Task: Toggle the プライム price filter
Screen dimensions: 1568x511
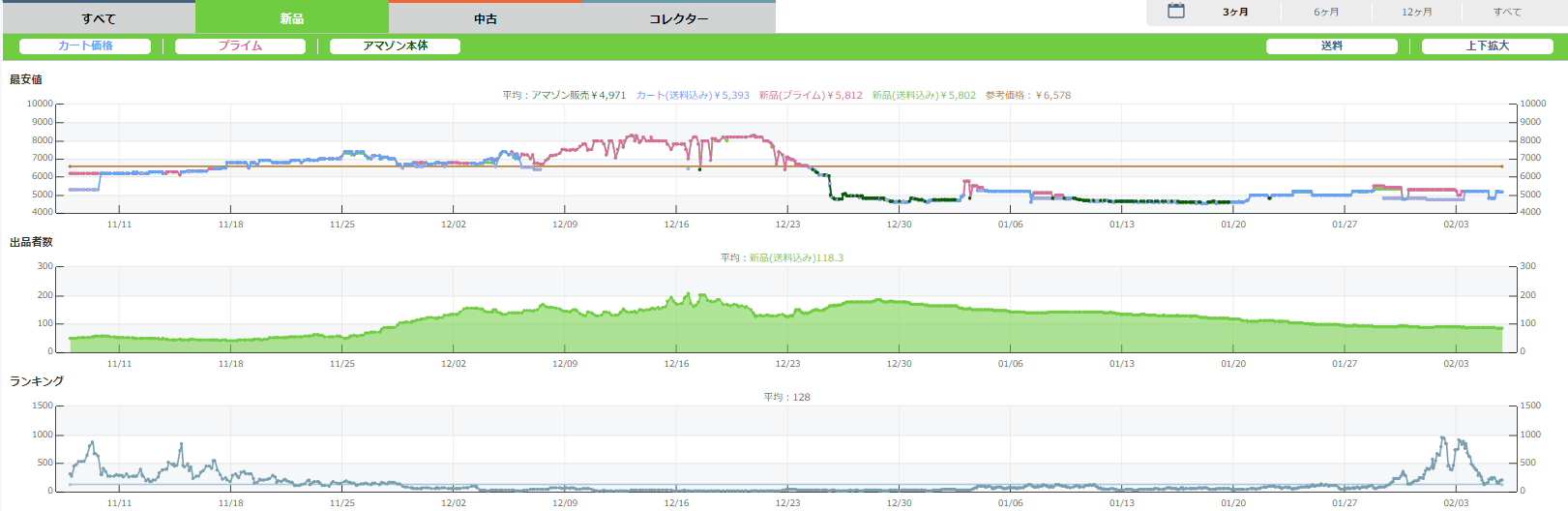Action: click(x=240, y=46)
